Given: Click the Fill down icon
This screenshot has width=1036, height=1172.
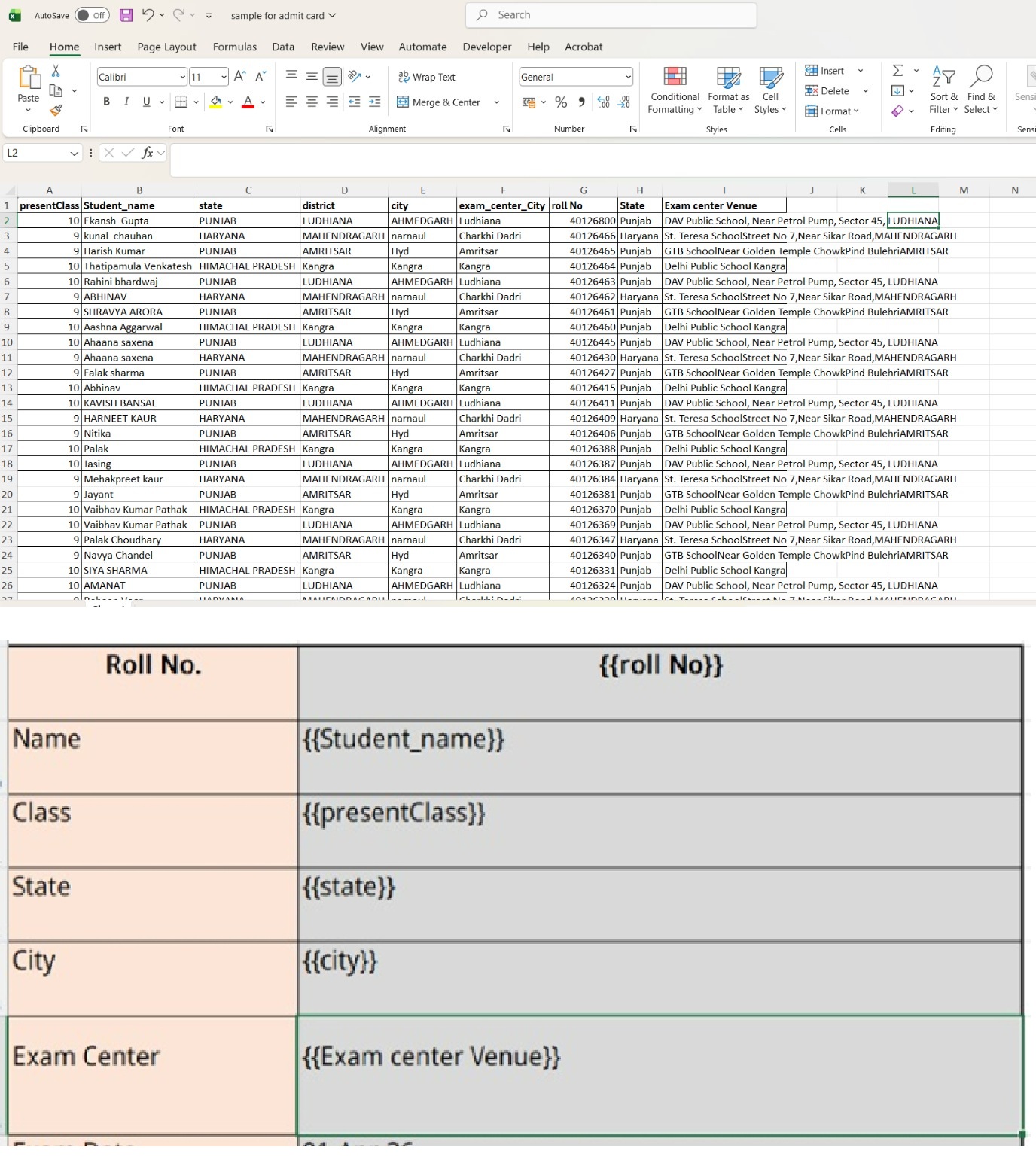Looking at the screenshot, I should click(x=897, y=91).
